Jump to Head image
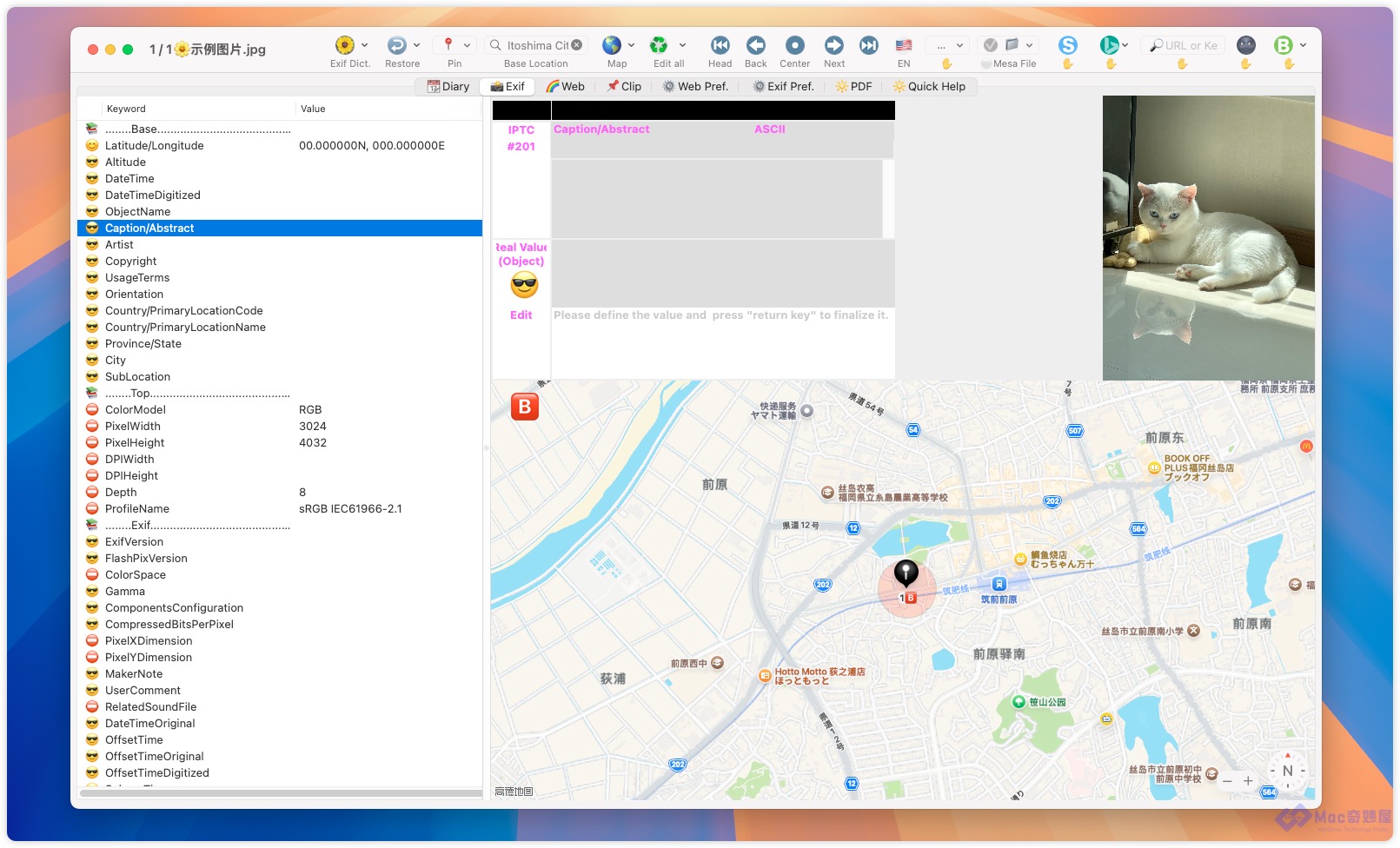The height and width of the screenshot is (848, 1400). [720, 45]
